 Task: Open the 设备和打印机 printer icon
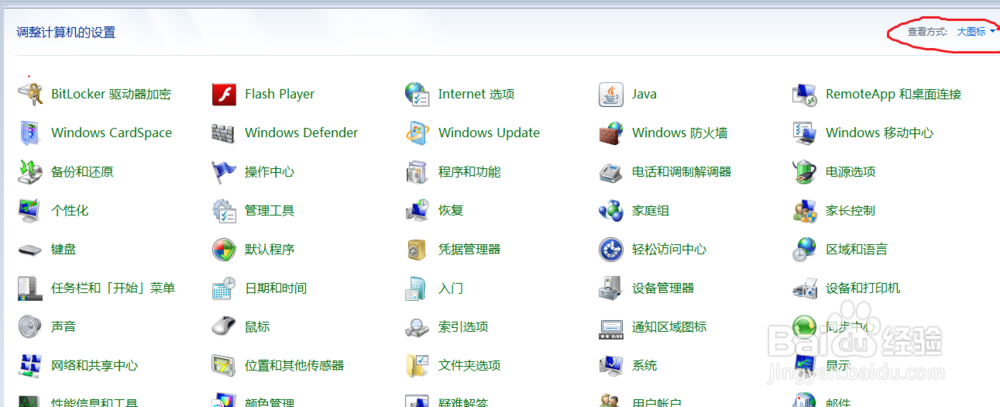pyautogui.click(x=805, y=288)
